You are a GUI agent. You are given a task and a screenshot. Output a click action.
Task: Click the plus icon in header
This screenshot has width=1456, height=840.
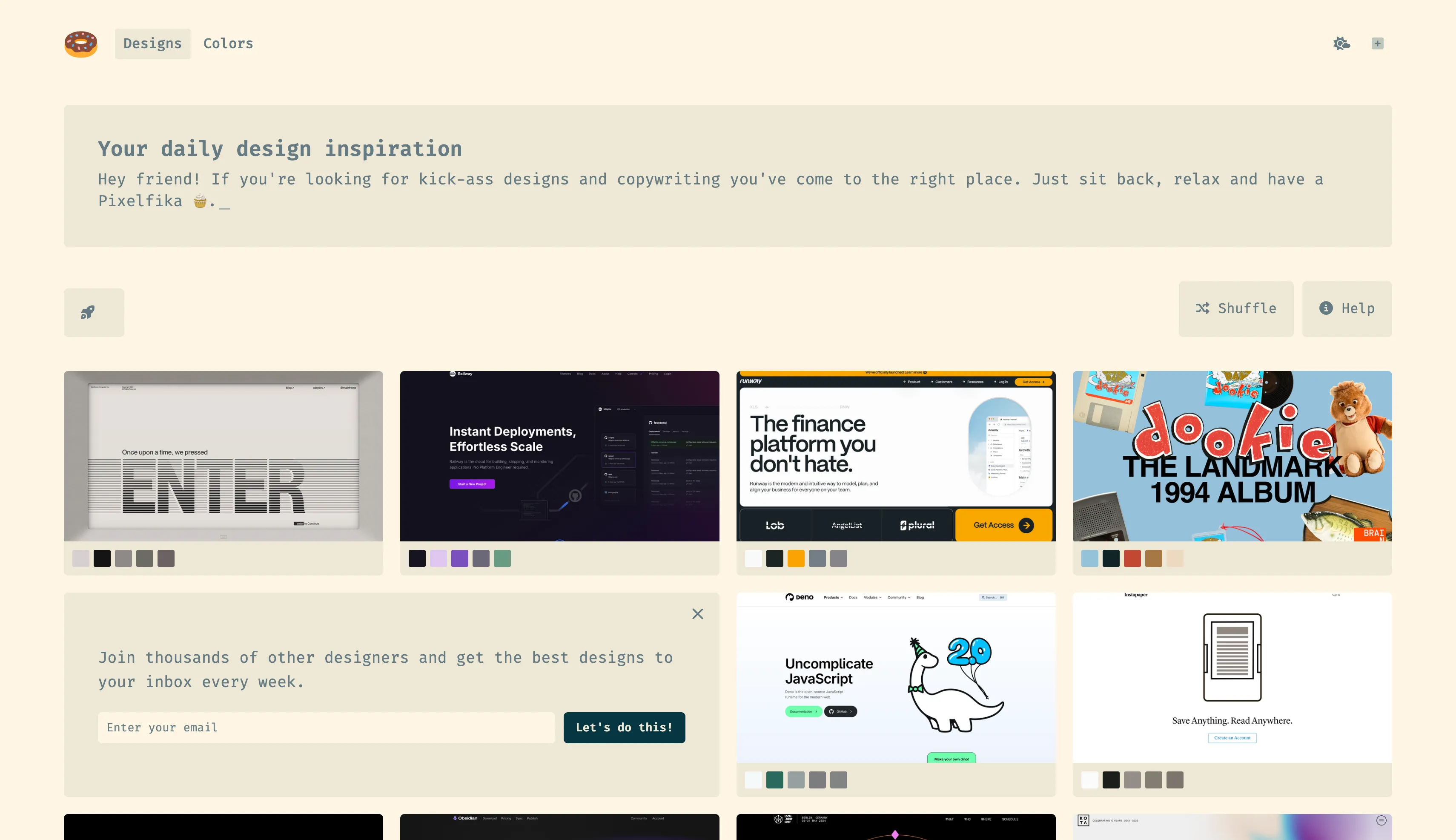point(1377,44)
